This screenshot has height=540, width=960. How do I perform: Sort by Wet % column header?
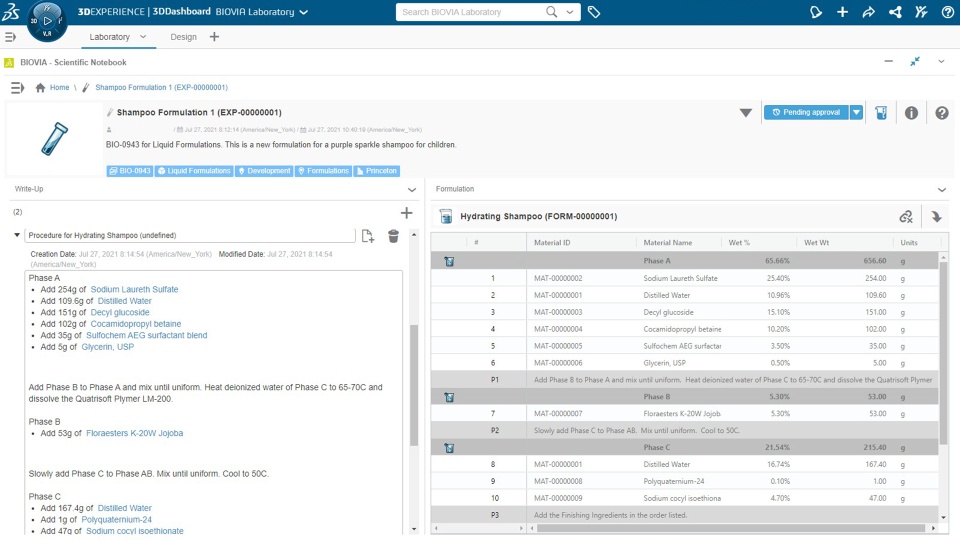tap(739, 243)
